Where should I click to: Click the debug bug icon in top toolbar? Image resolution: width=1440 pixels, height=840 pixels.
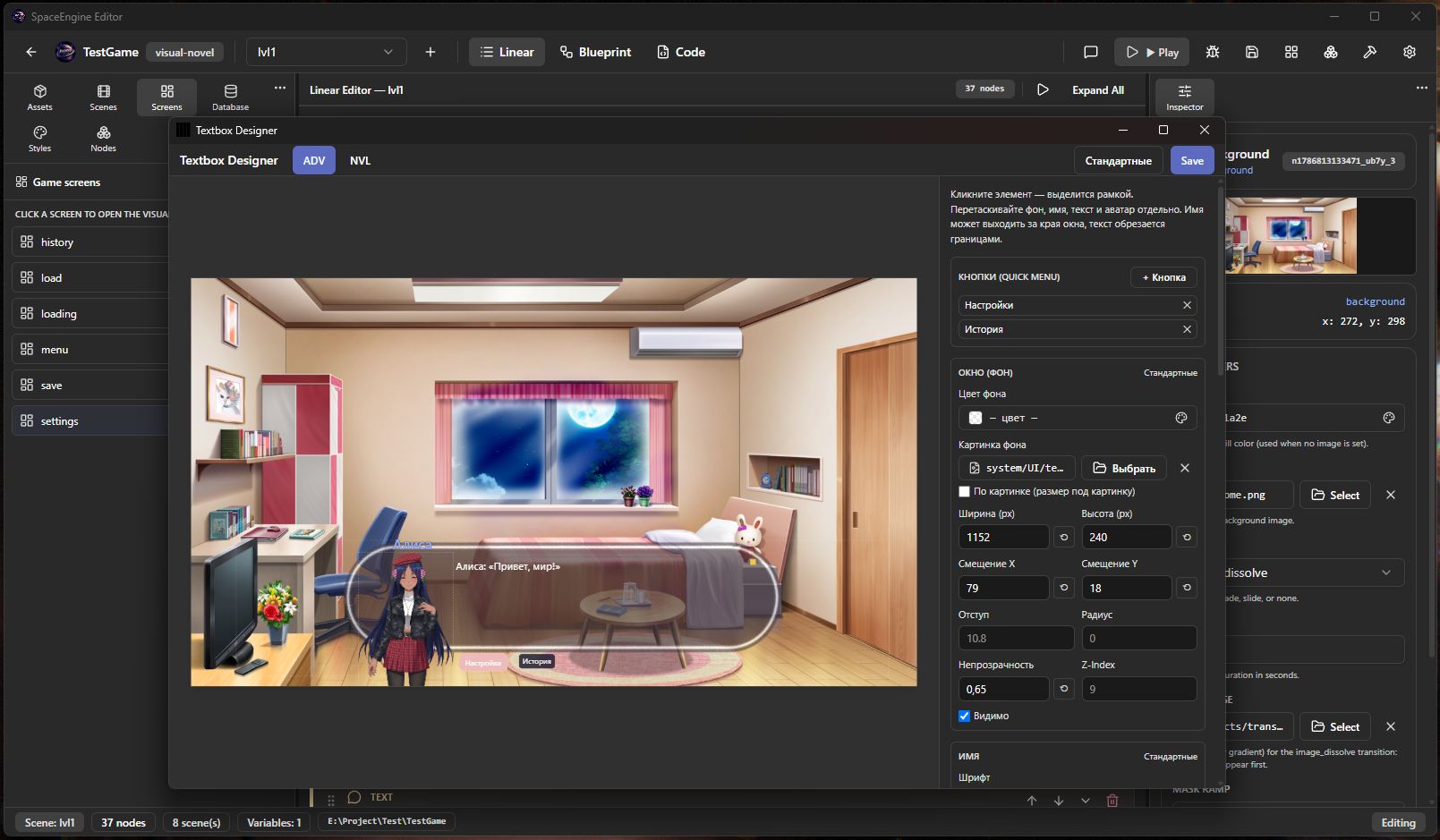[1213, 52]
